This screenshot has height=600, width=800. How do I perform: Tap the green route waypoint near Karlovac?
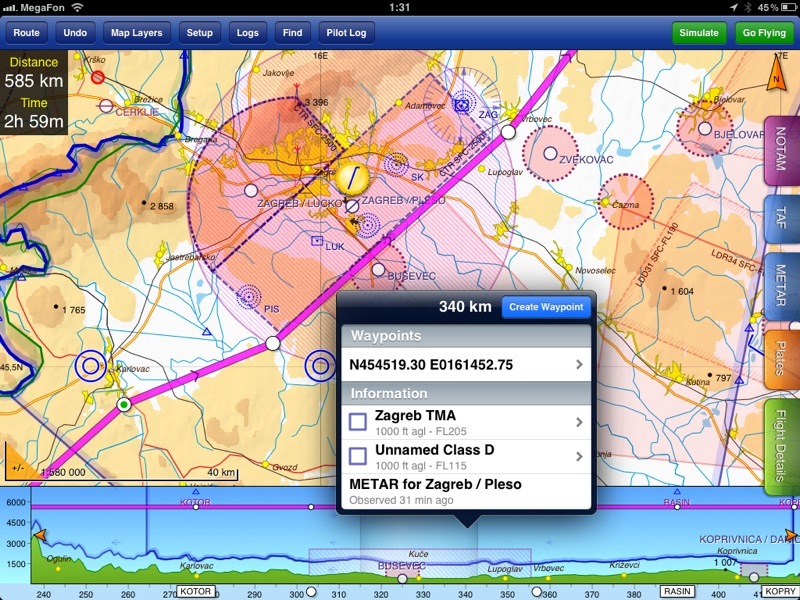[123, 405]
